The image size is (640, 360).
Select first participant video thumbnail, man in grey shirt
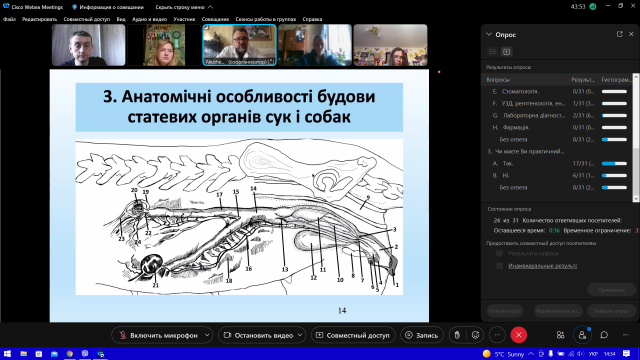coord(89,45)
